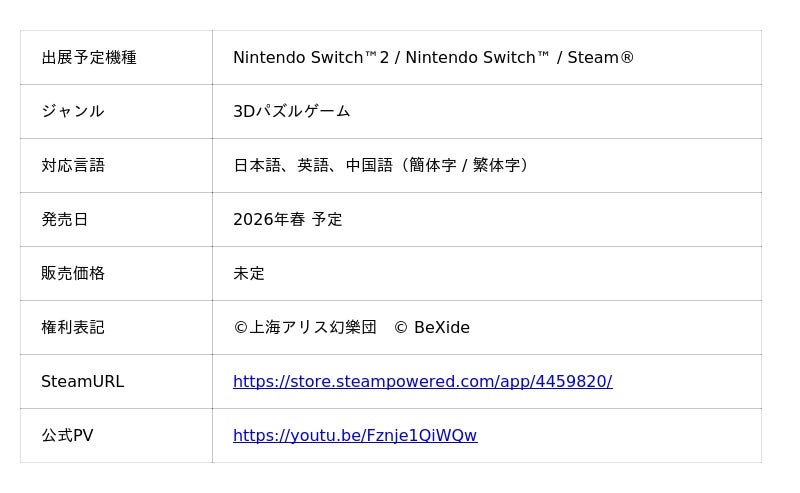Viewport: 800px width, 493px height.
Task: Click the 対応言語 label cell
Action: pos(73,166)
